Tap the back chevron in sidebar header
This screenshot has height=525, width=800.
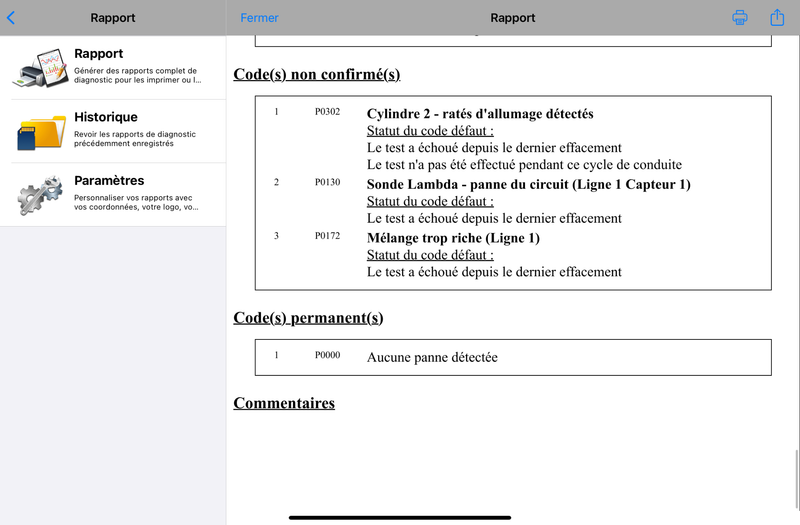pos(11,18)
